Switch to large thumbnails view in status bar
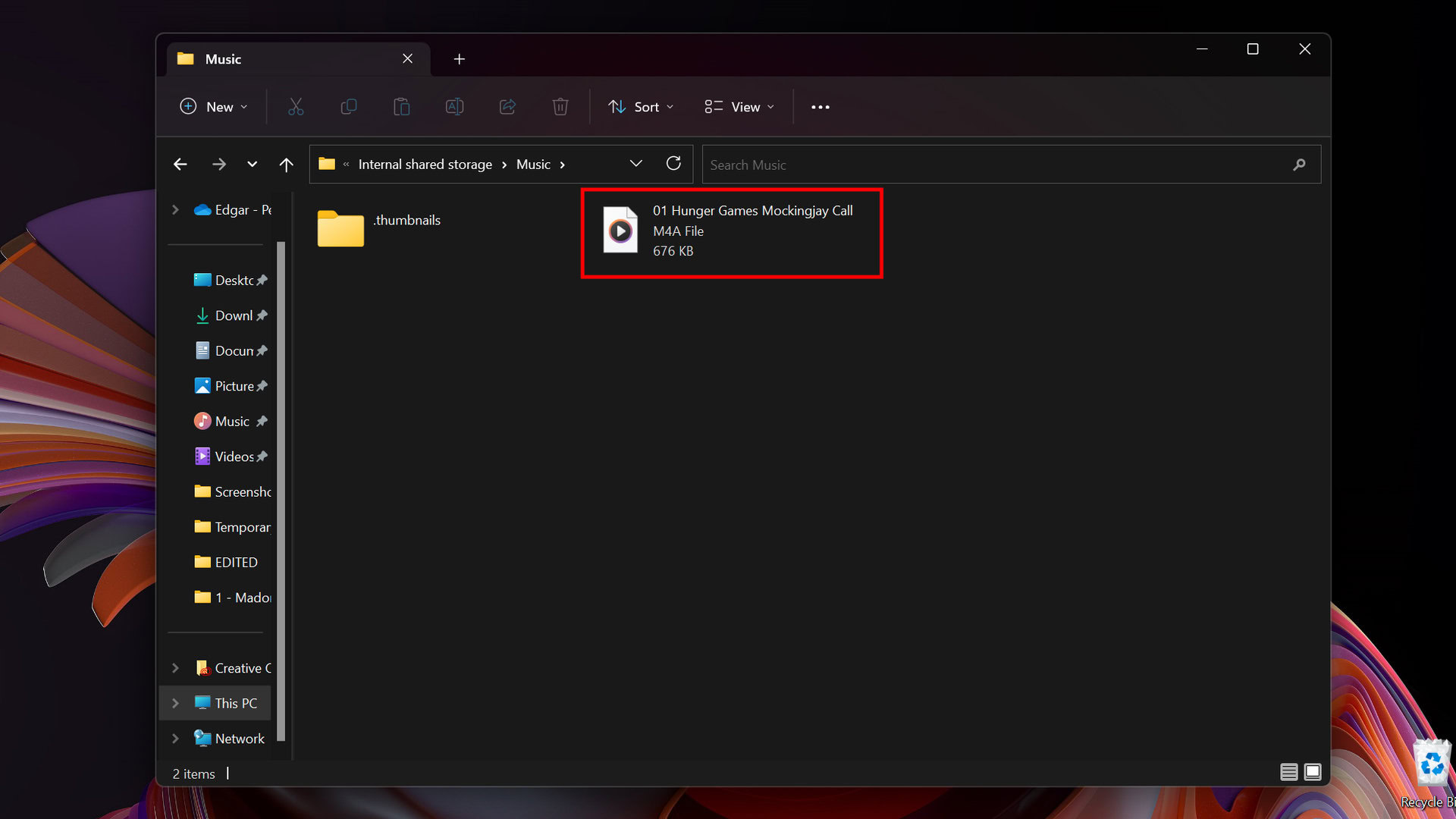Screen dimensions: 1456x819 coord(1313,772)
